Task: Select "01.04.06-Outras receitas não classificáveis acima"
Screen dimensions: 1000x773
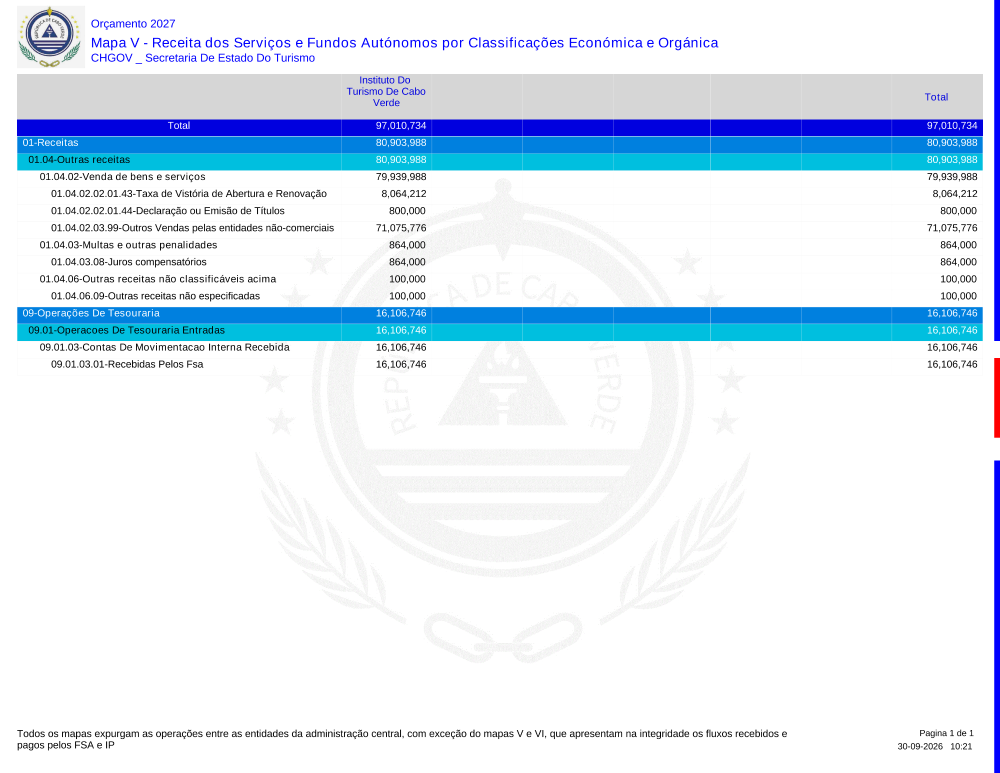Action: pyautogui.click(x=158, y=279)
